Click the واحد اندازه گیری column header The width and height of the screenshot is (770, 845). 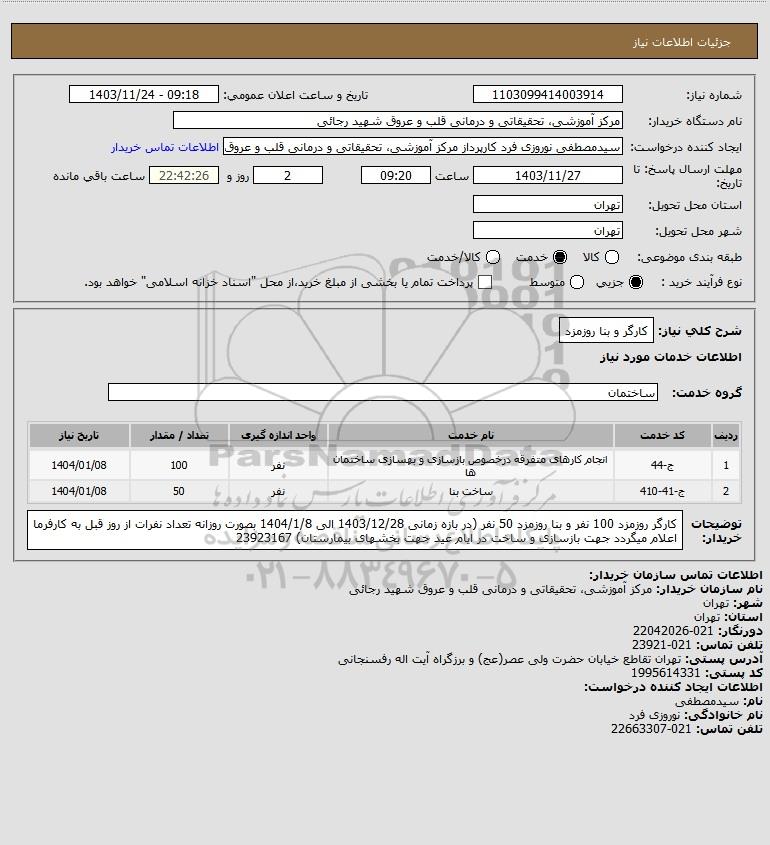click(278, 435)
